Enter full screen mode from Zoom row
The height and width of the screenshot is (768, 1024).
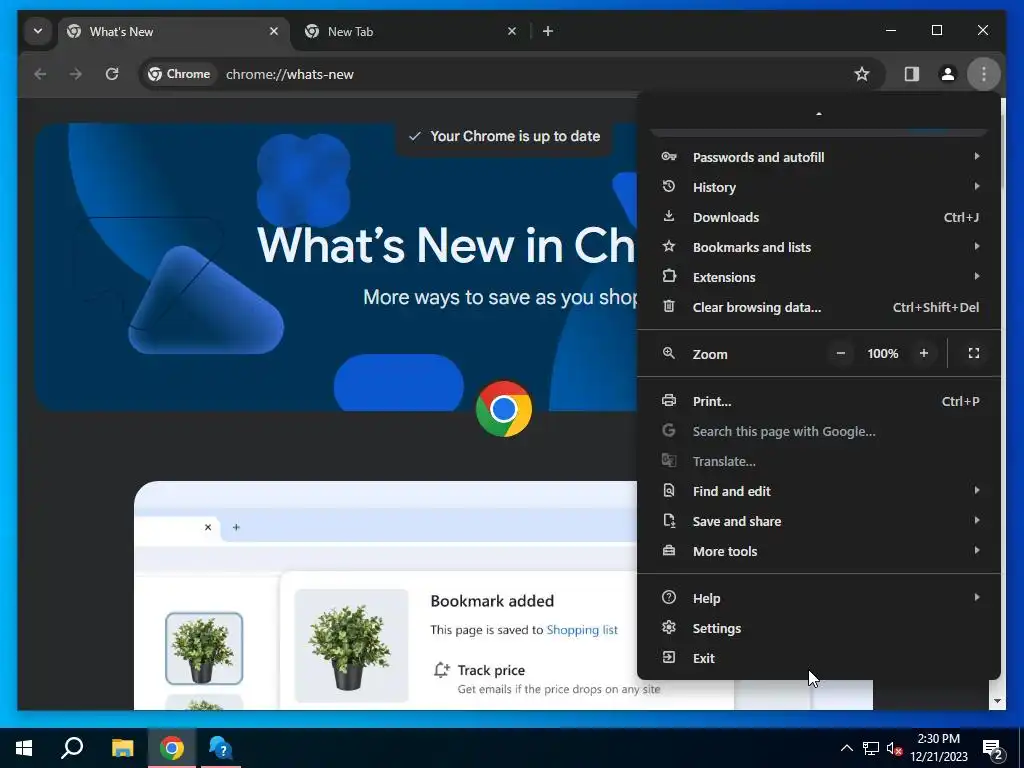[x=974, y=353]
